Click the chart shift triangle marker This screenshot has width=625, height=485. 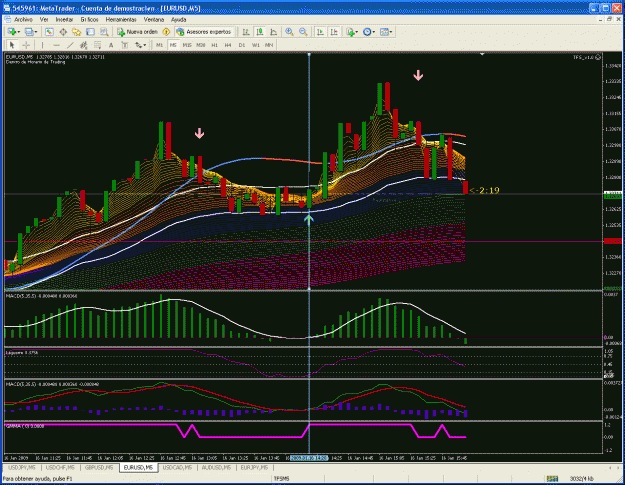(482, 54)
